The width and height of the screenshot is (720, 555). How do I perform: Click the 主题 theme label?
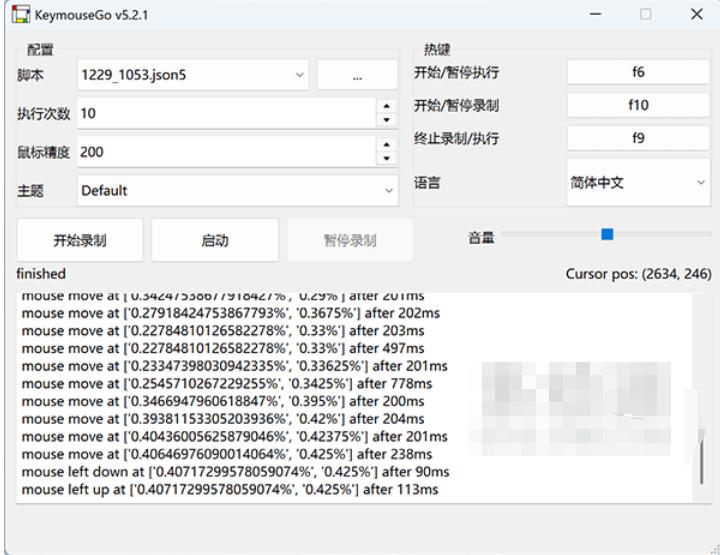pos(30,191)
